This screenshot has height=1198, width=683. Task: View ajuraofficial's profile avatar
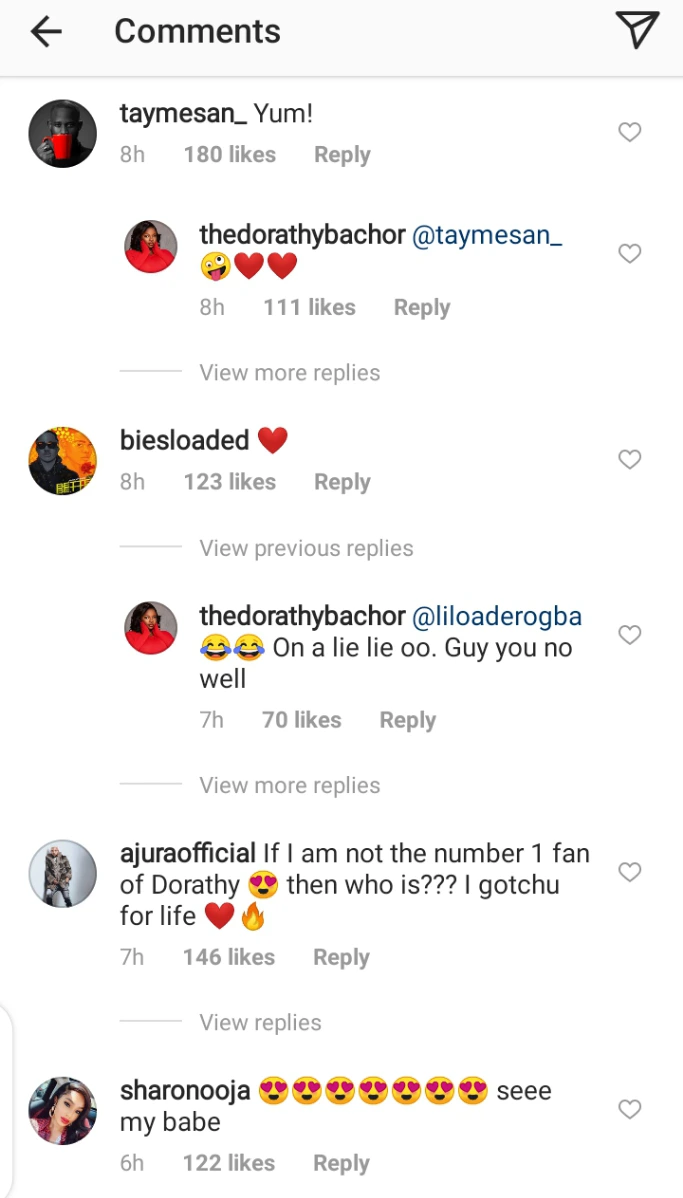[62, 873]
